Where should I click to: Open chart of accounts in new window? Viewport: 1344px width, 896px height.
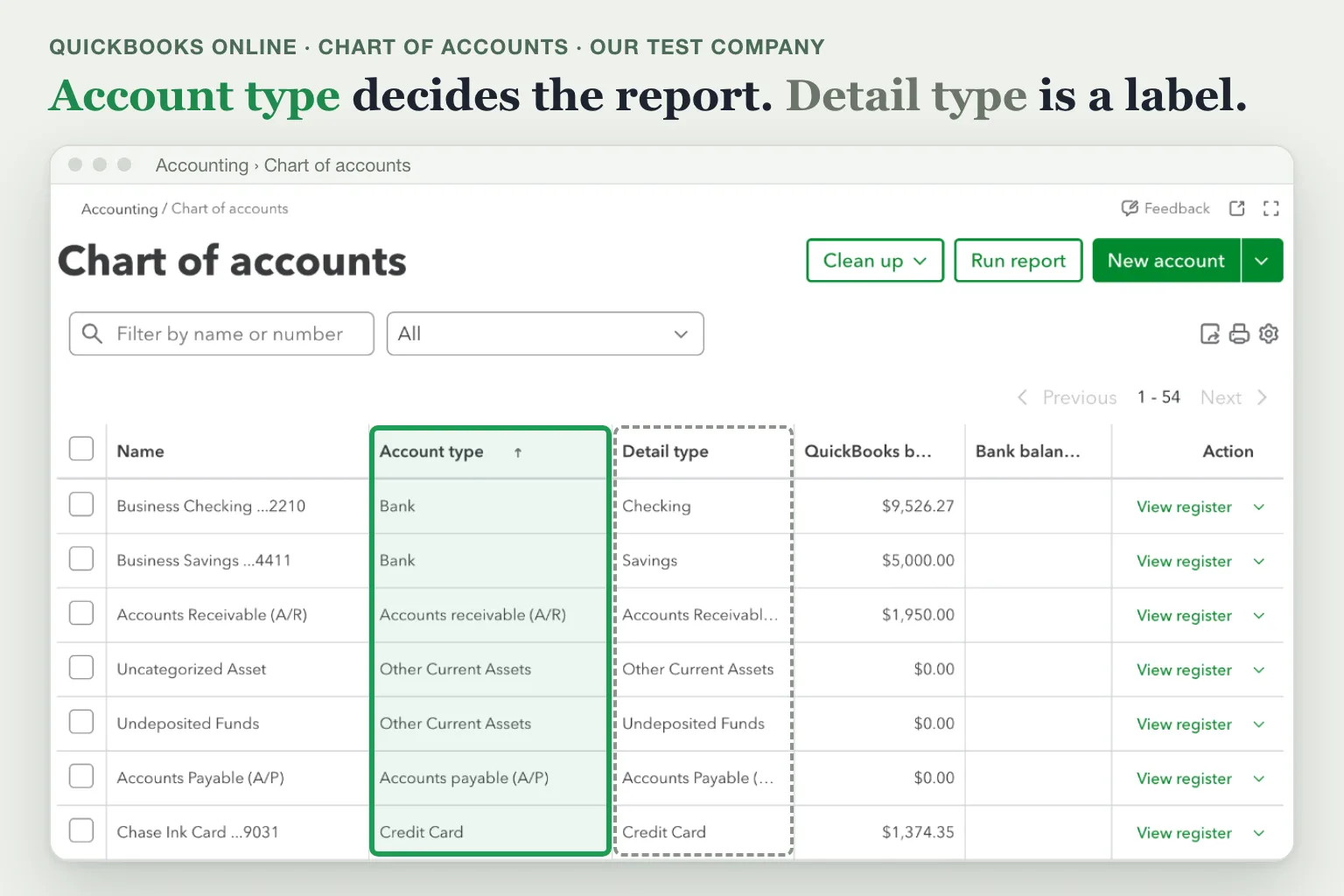(x=1237, y=208)
